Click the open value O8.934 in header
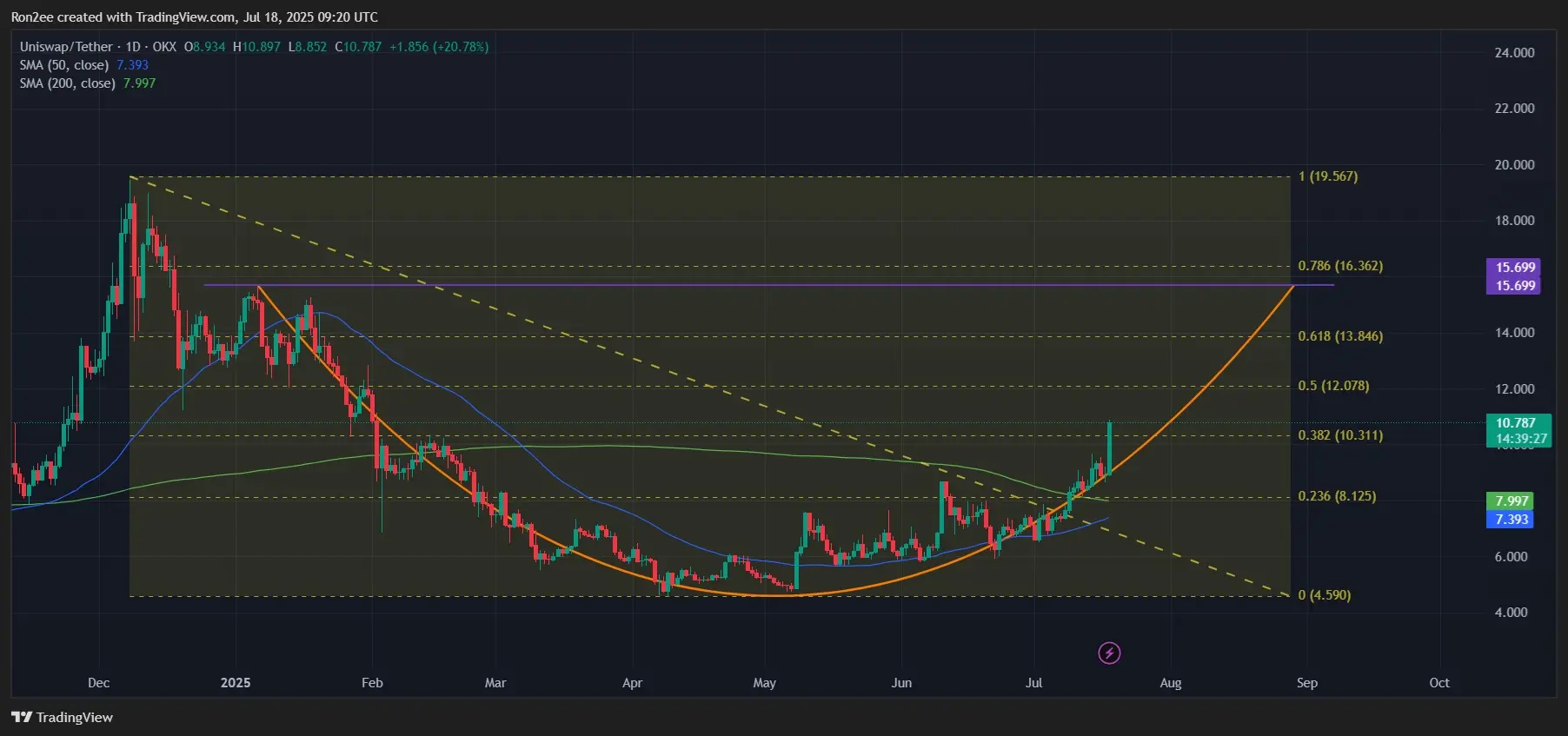Image resolution: width=1568 pixels, height=736 pixels. 204,47
